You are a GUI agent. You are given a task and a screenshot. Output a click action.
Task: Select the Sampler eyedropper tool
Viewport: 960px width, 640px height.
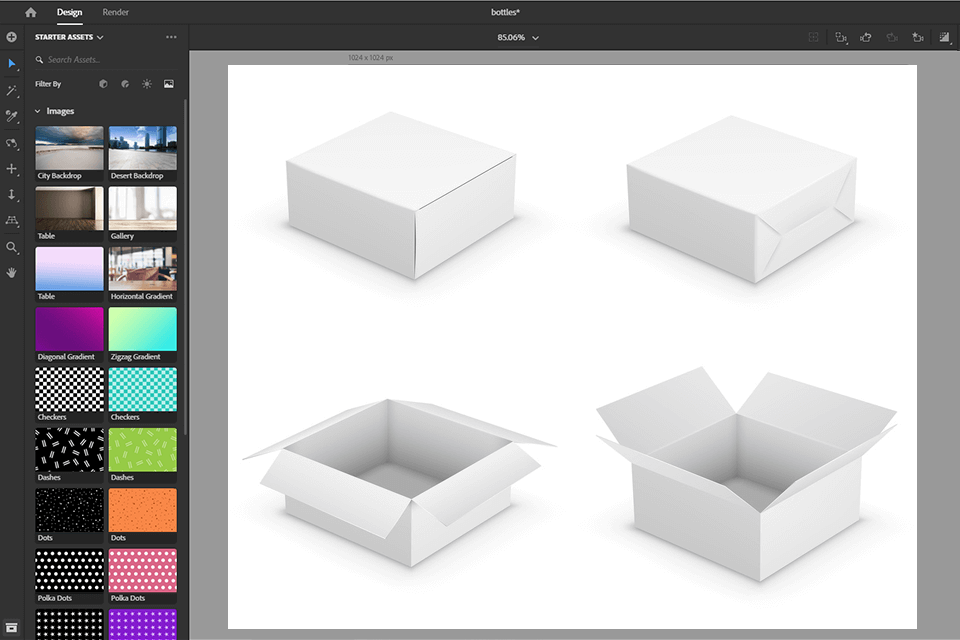12,117
